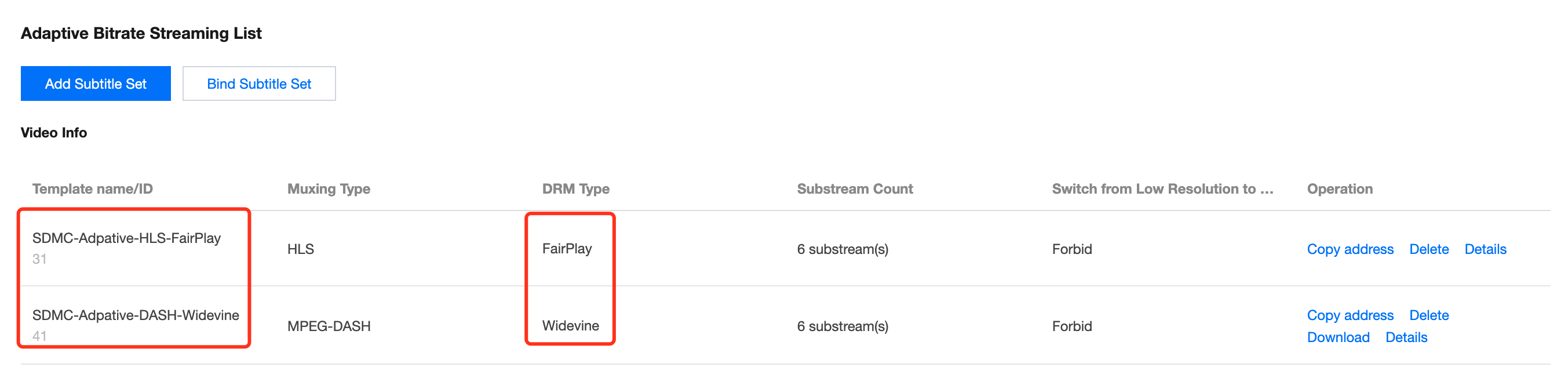Click template ID 41 under Widevine name

click(x=39, y=336)
